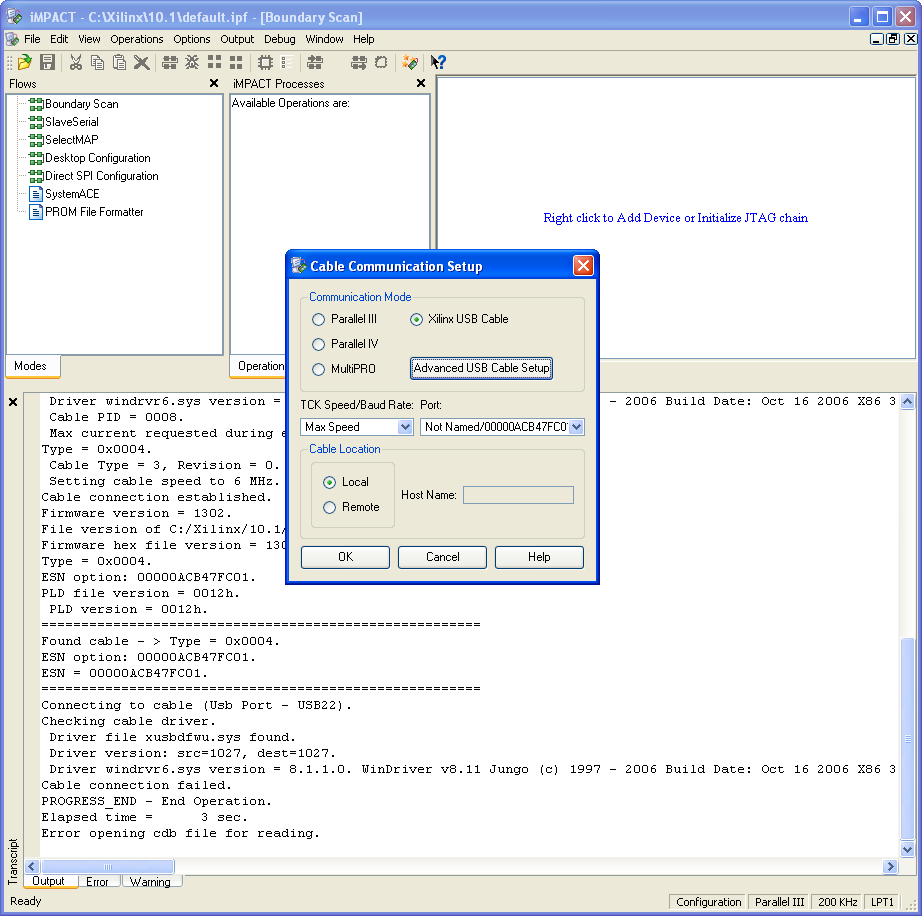922x916 pixels.
Task: Open the File menu
Action: tap(32, 39)
